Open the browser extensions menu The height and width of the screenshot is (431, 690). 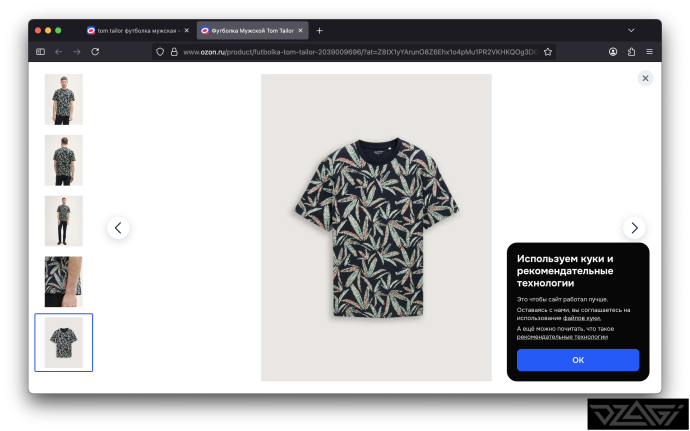[x=632, y=51]
